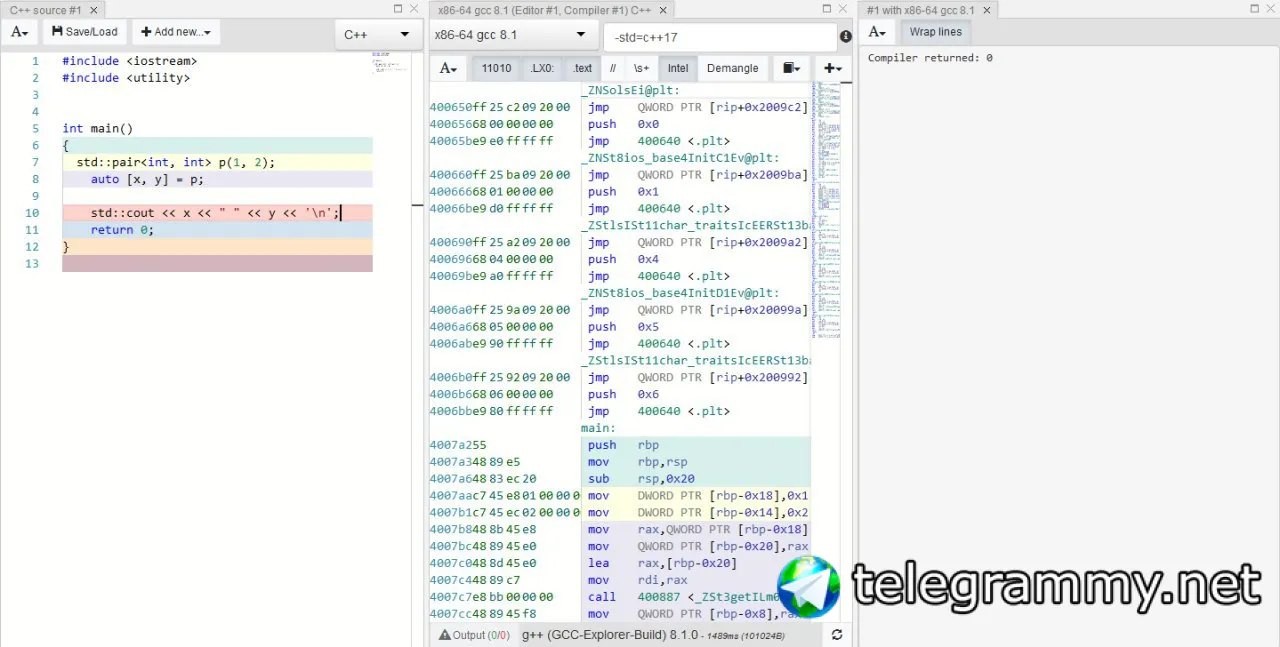
Task: Open the libraries book dropdown
Action: (792, 68)
